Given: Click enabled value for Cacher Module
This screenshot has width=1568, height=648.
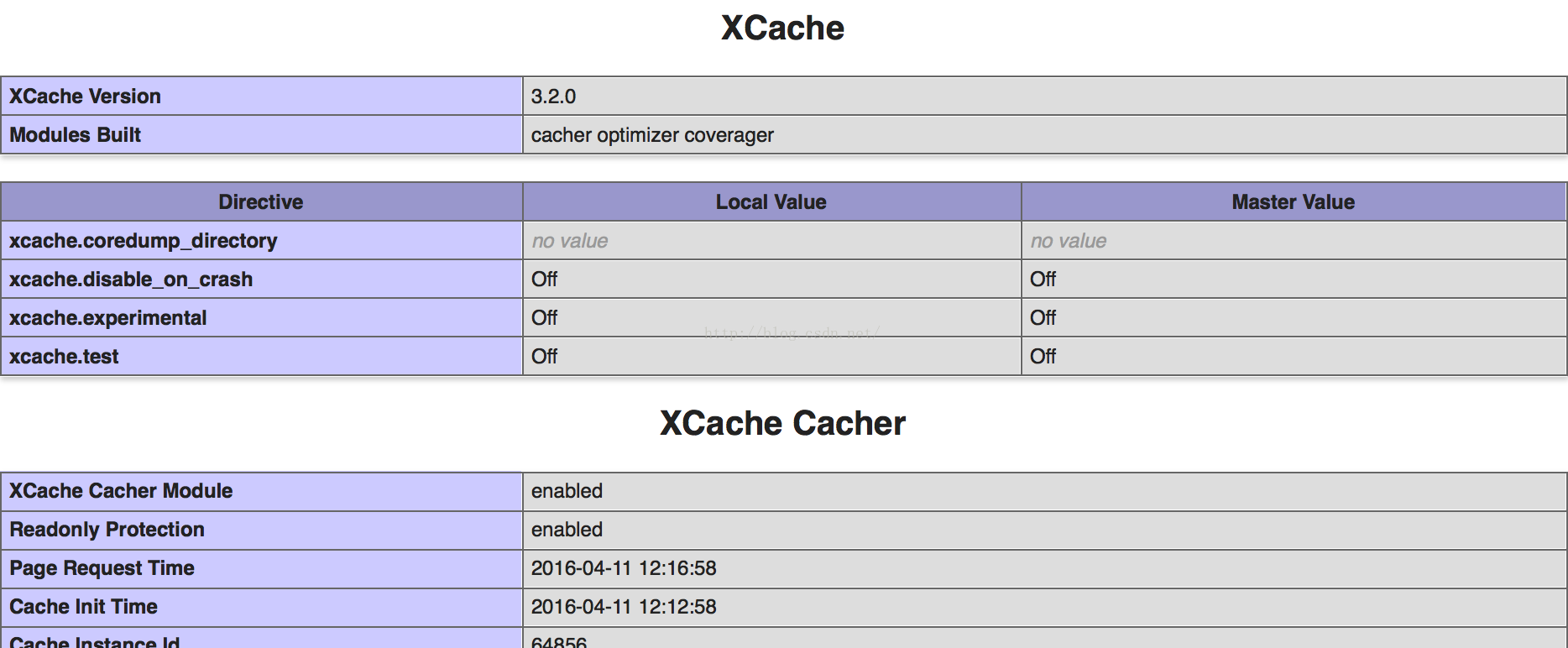Looking at the screenshot, I should point(567,491).
